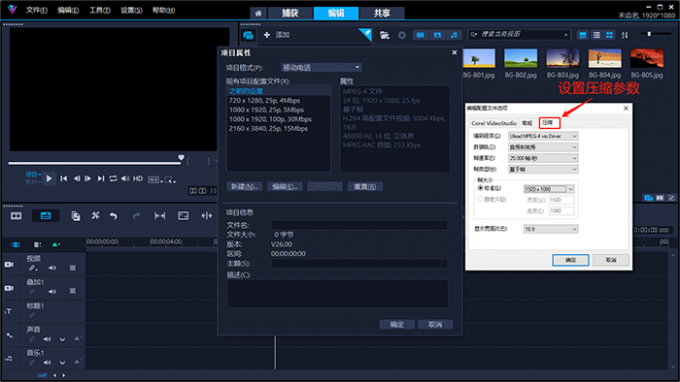Open the media library panel icon
Image resolution: width=680 pixels, height=382 pixels.
pyautogui.click(x=248, y=35)
